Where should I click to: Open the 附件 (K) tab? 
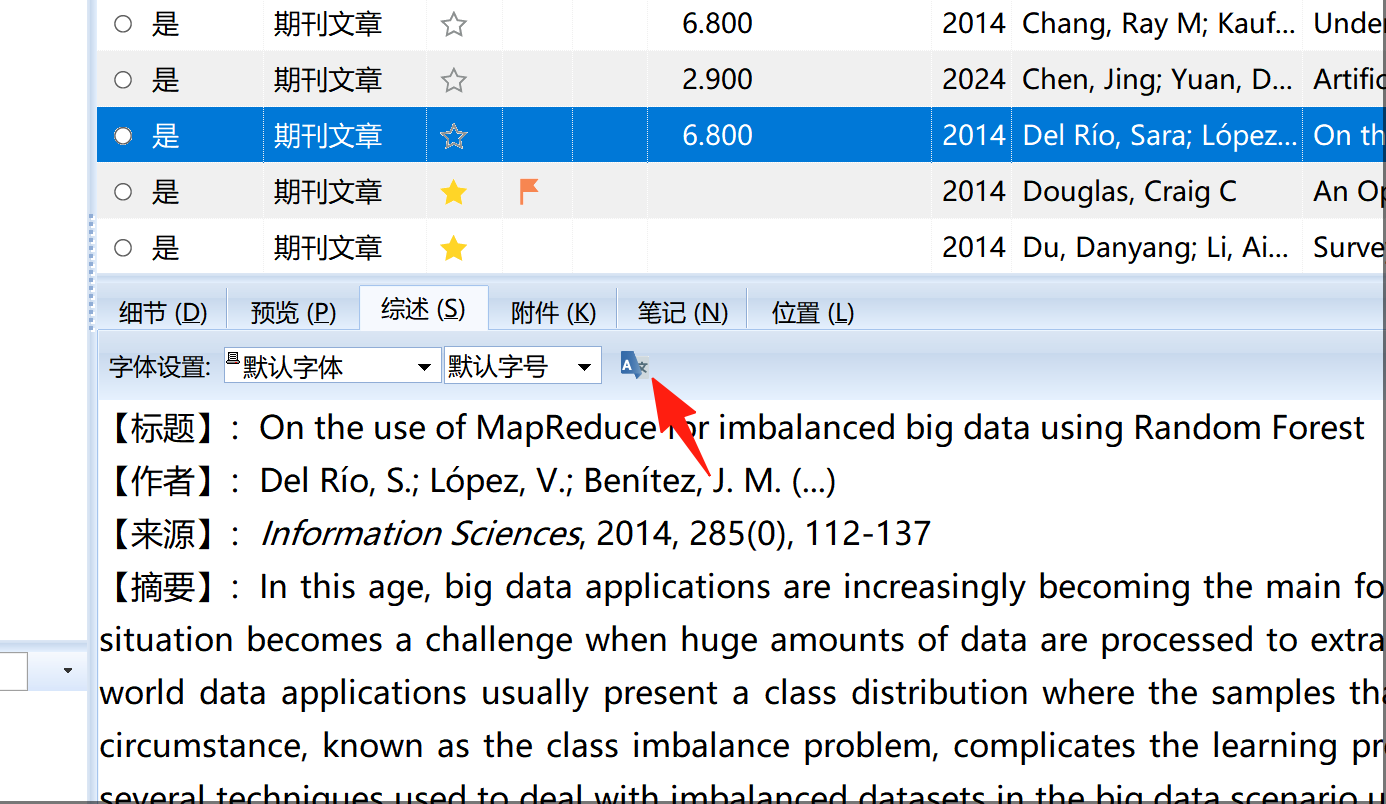coord(553,313)
